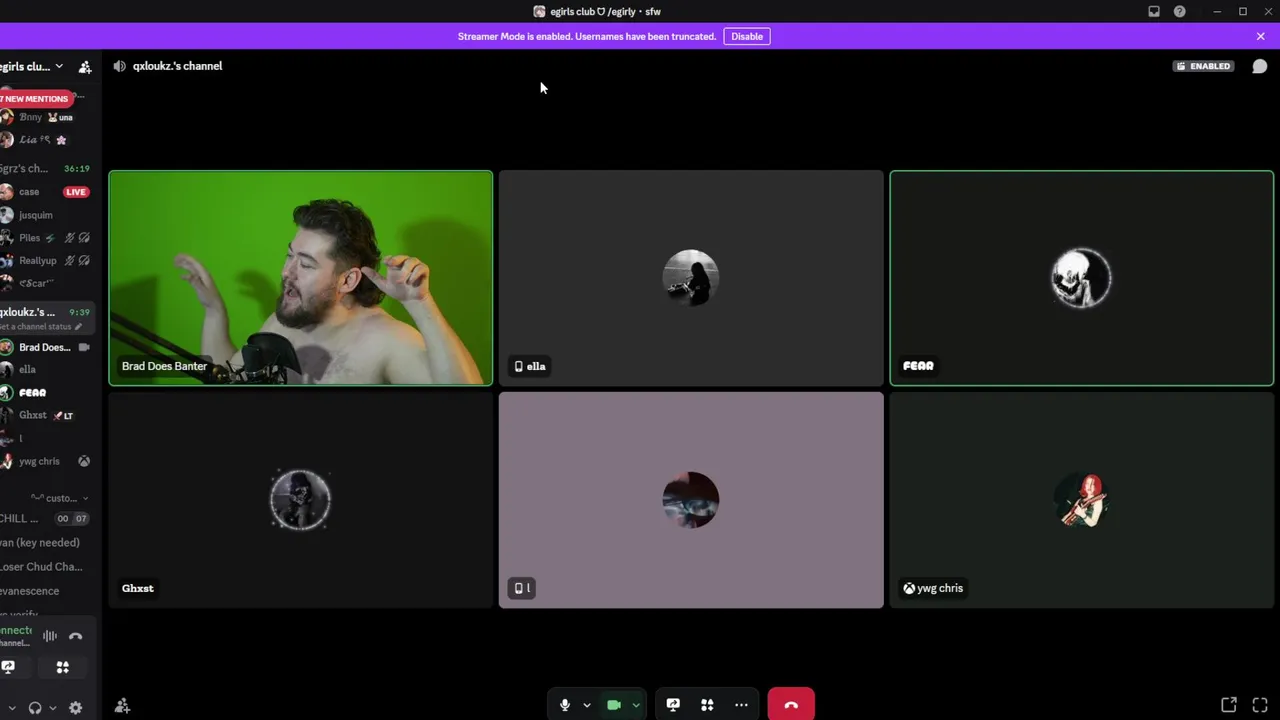Image resolution: width=1280 pixels, height=720 pixels.
Task: Jump to 7 NEW MENTIONS
Action: pos(36,99)
